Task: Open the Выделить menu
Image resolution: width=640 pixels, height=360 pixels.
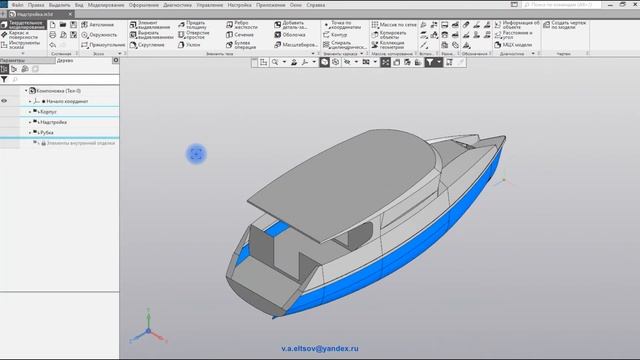Action: point(60,5)
